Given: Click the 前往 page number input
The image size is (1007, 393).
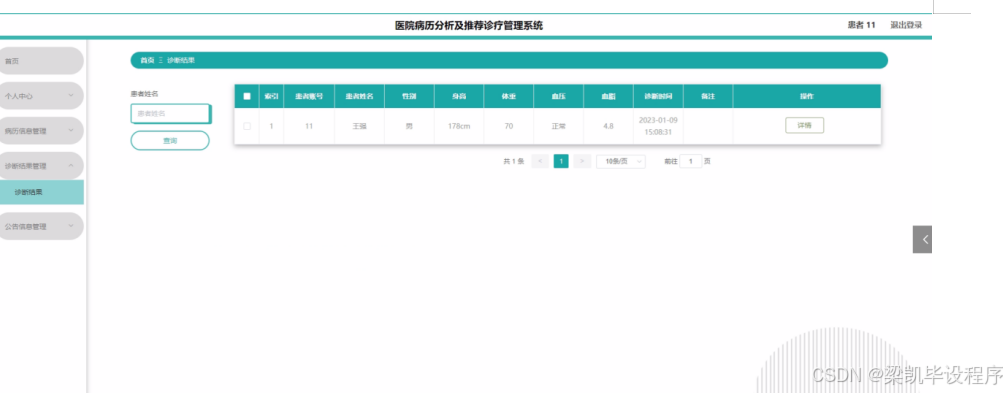Looking at the screenshot, I should click(690, 161).
